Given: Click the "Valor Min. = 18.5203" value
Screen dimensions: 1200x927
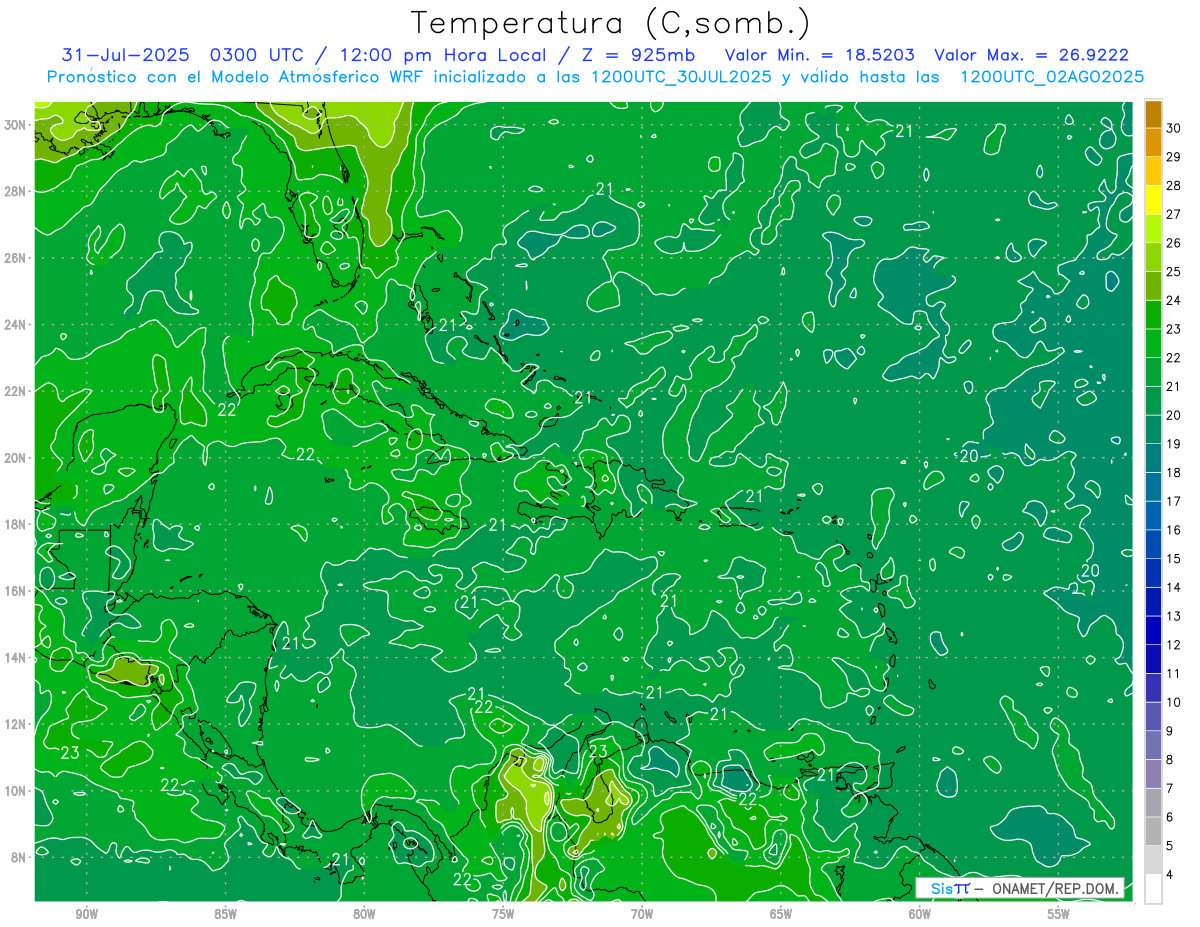Looking at the screenshot, I should (819, 55).
